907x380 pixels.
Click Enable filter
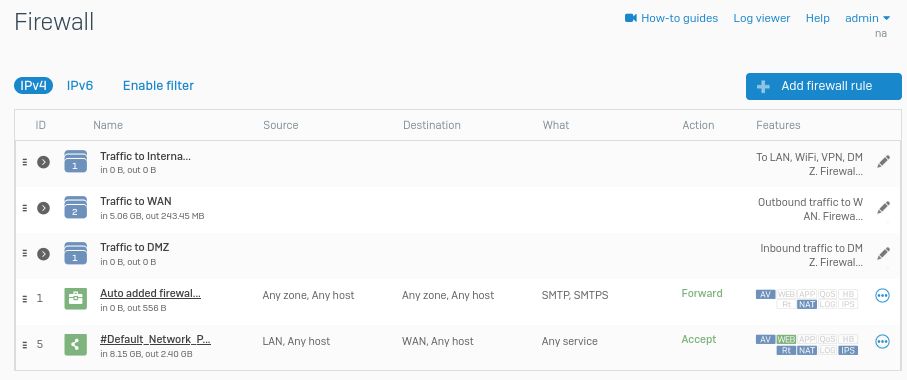click(158, 86)
